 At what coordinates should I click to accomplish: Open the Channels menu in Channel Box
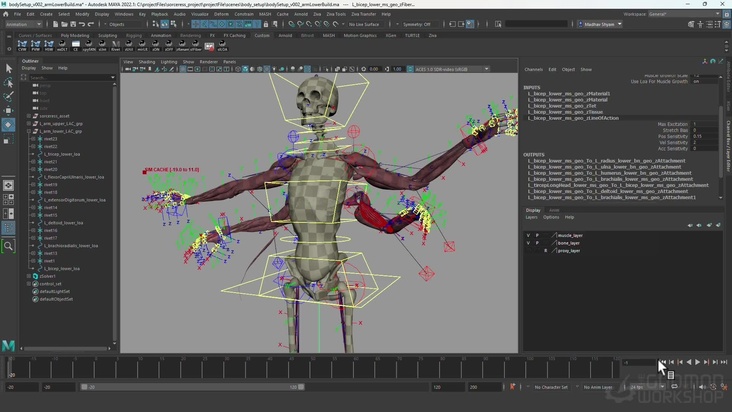click(x=533, y=70)
